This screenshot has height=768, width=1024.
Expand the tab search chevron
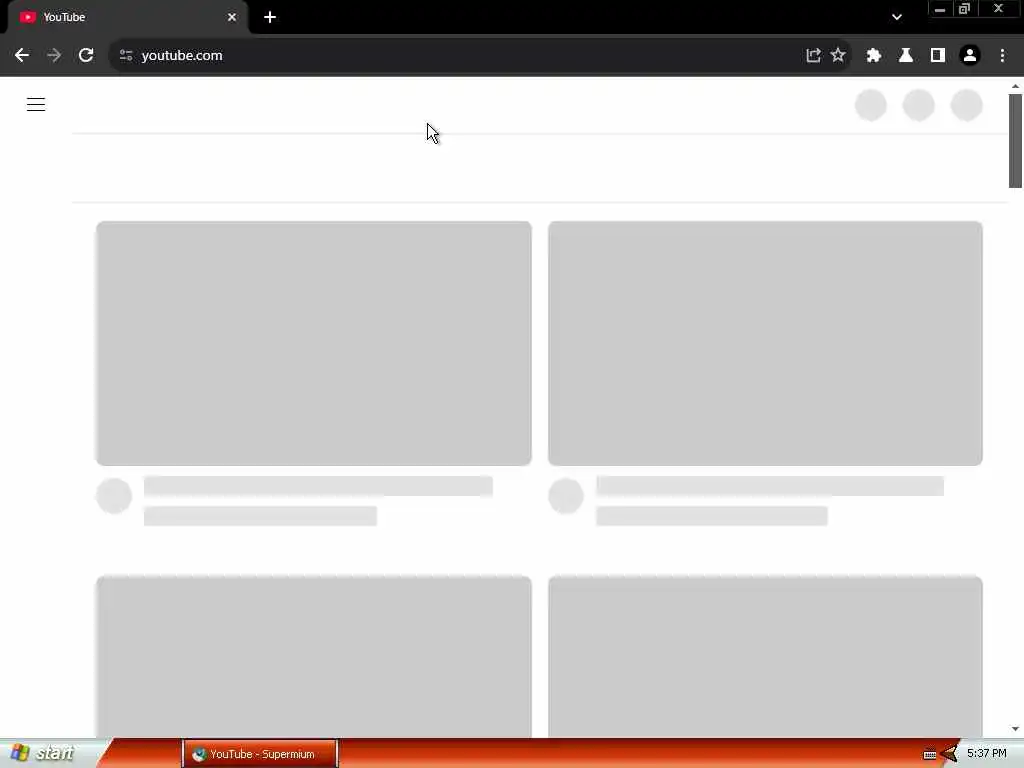point(897,17)
